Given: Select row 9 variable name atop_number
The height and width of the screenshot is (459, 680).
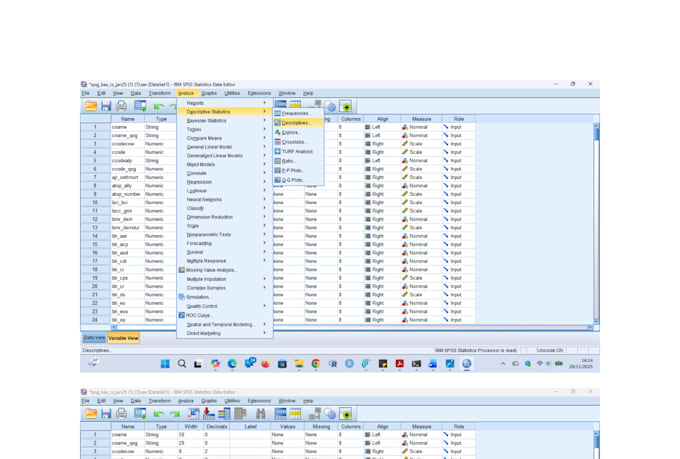Looking at the screenshot, I should (128, 194).
